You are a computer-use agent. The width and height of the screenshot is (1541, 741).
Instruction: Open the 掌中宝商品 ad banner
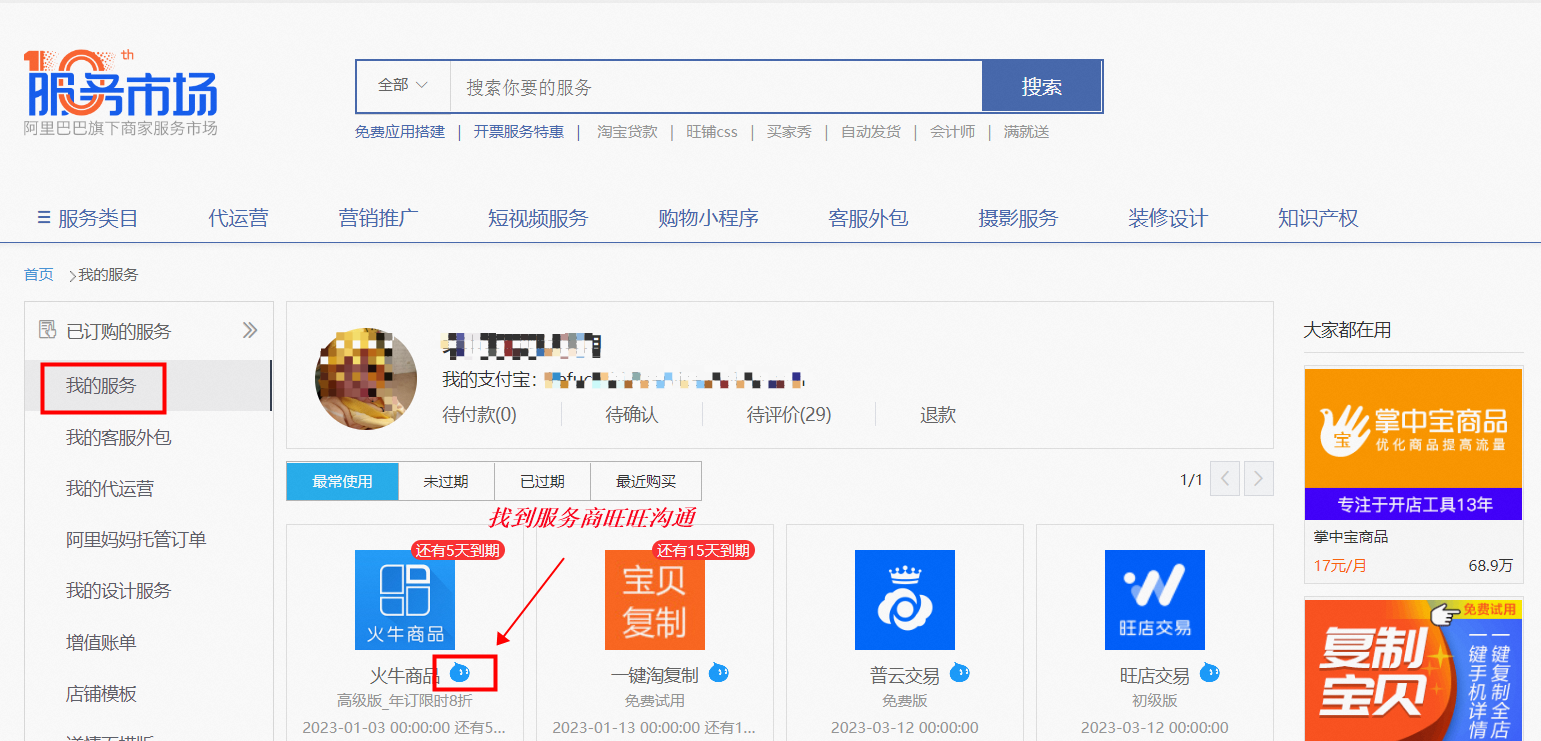tap(1413, 444)
